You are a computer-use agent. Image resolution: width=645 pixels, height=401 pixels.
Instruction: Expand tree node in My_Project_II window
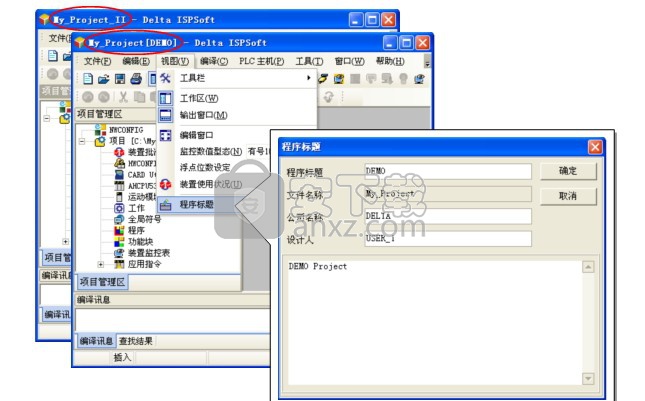[x=65, y=241]
